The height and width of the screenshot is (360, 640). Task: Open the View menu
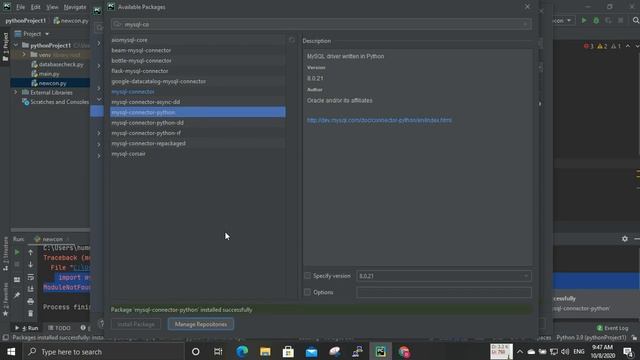52,7
